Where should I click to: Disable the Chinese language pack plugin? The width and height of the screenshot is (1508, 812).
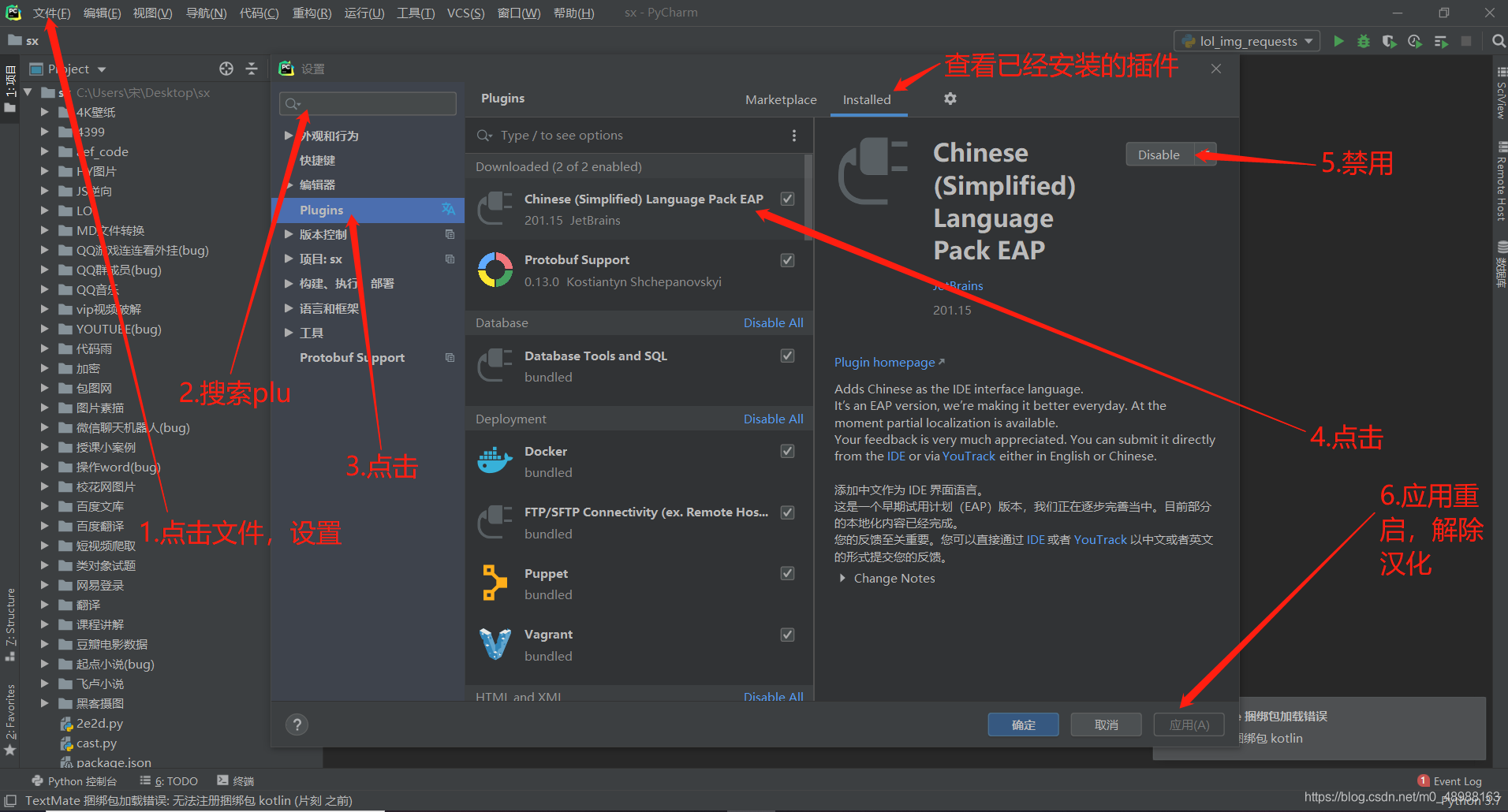point(1159,155)
